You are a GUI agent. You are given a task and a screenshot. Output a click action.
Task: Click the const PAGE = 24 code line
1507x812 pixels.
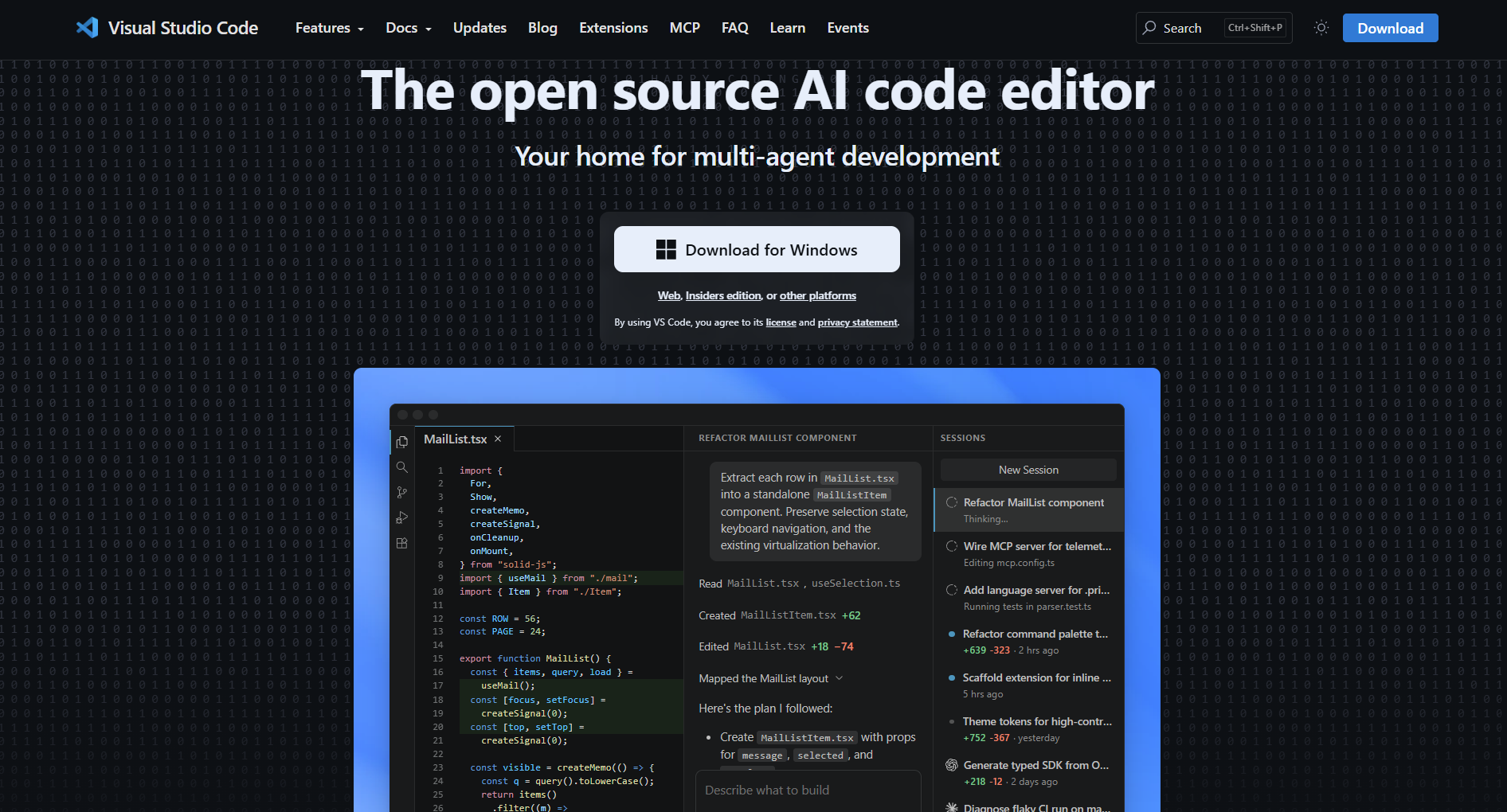[x=503, y=631]
